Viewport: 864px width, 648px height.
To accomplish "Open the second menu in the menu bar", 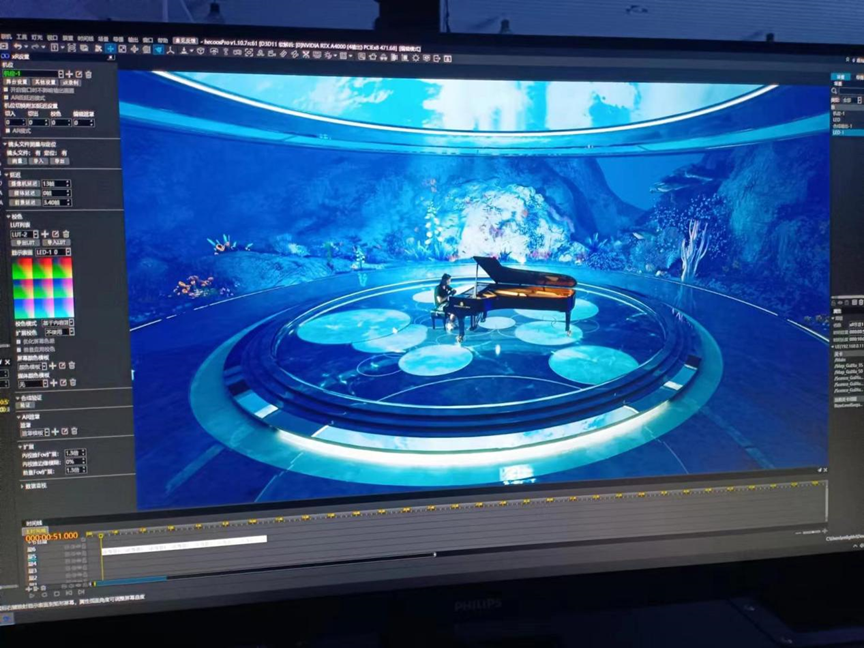I will pyautogui.click(x=21, y=37).
